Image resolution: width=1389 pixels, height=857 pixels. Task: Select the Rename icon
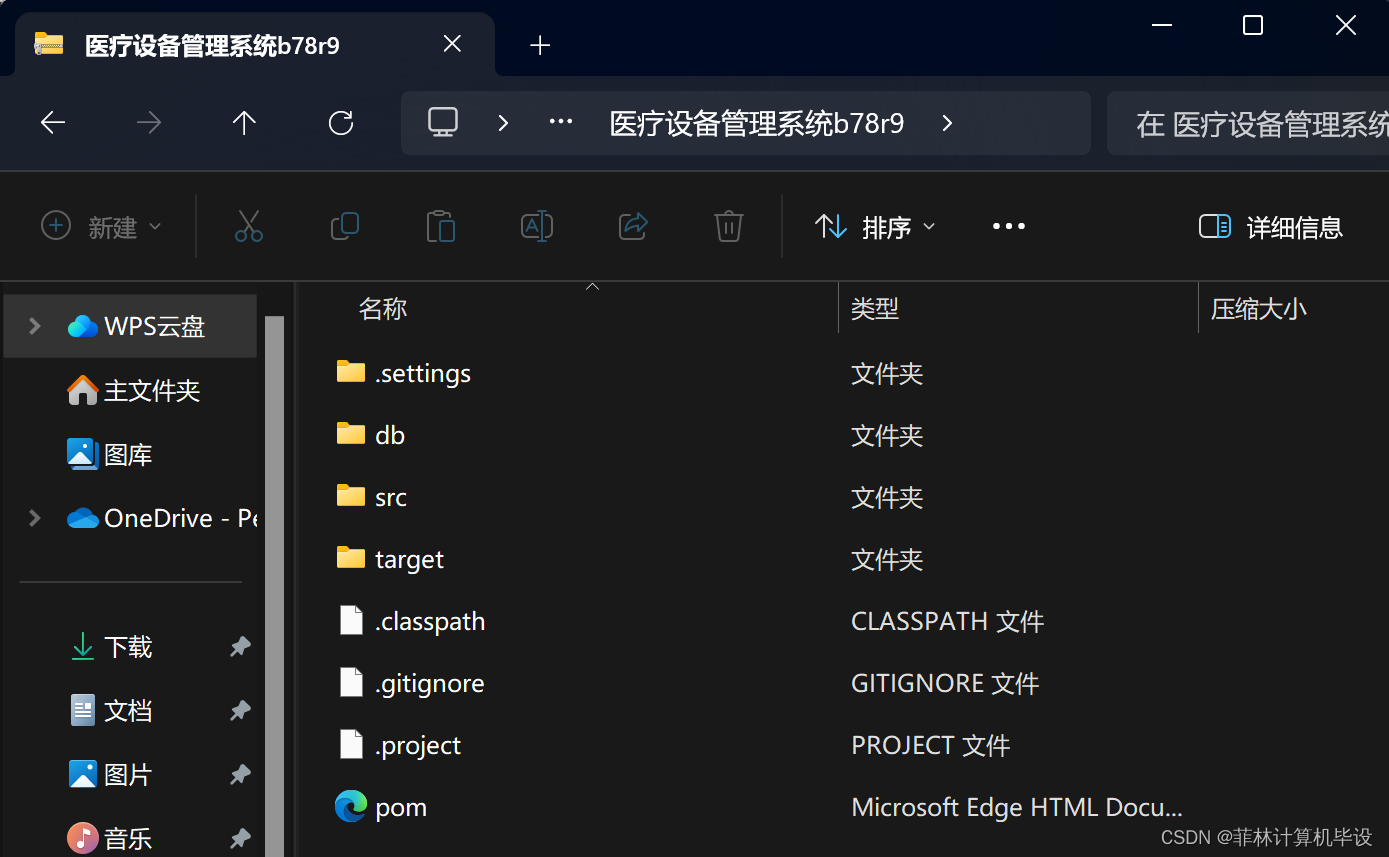(x=536, y=226)
